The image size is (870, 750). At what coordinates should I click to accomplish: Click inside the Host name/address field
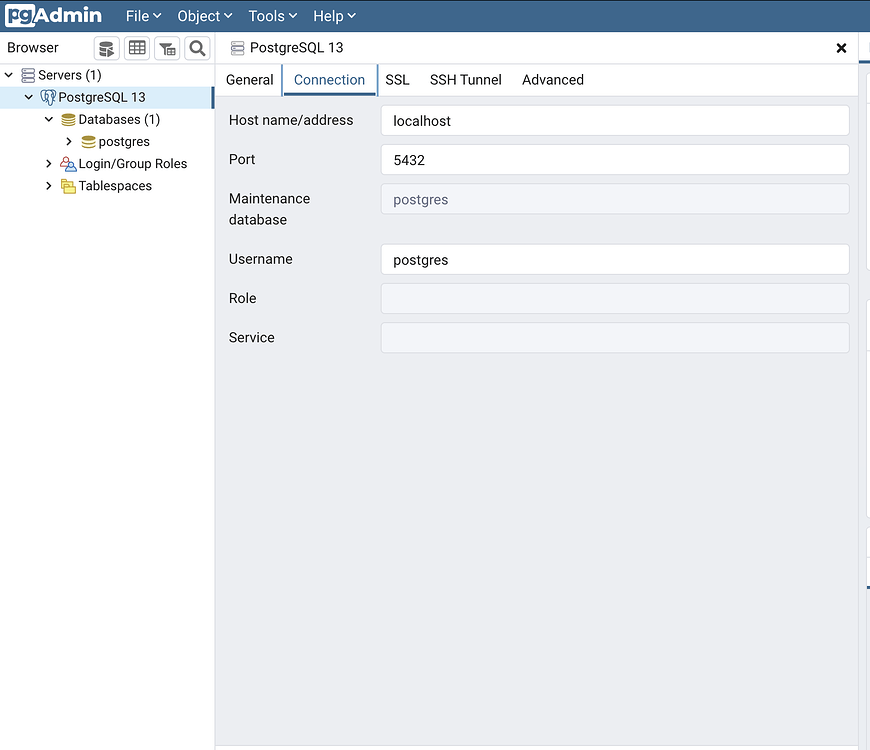click(614, 120)
